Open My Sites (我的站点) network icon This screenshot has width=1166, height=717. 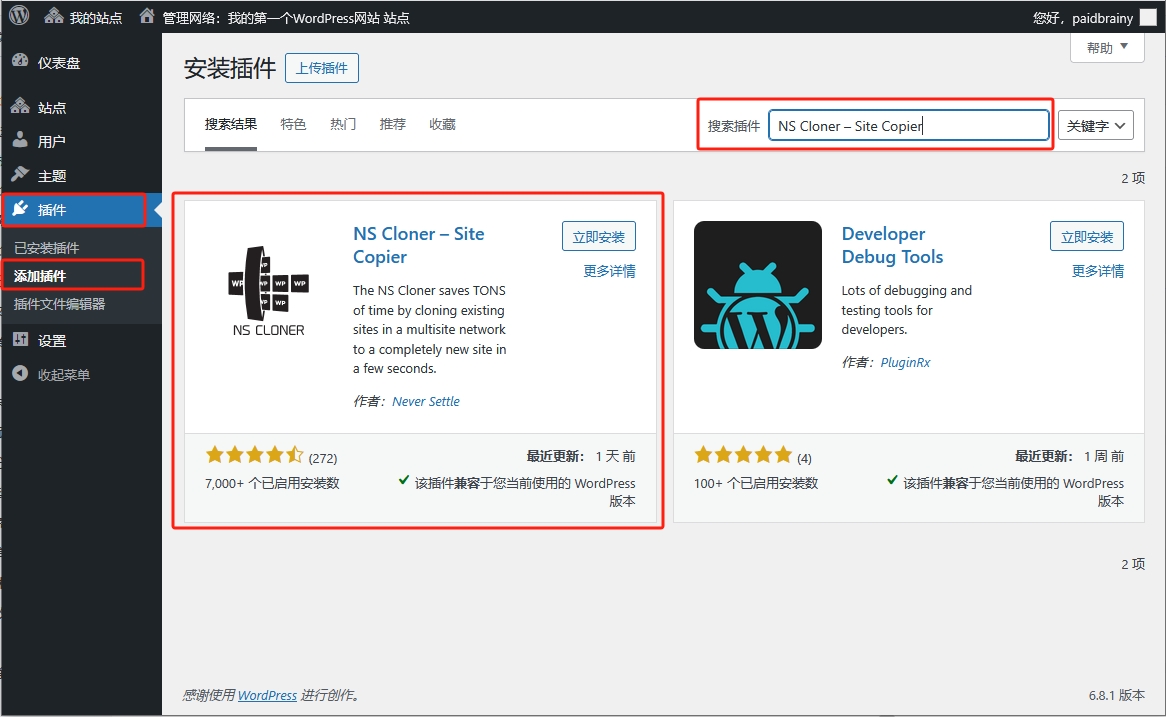[x=54, y=16]
